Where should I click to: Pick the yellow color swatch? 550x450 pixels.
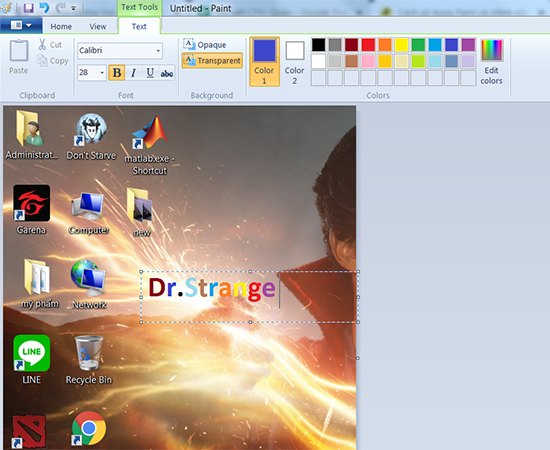401,45
